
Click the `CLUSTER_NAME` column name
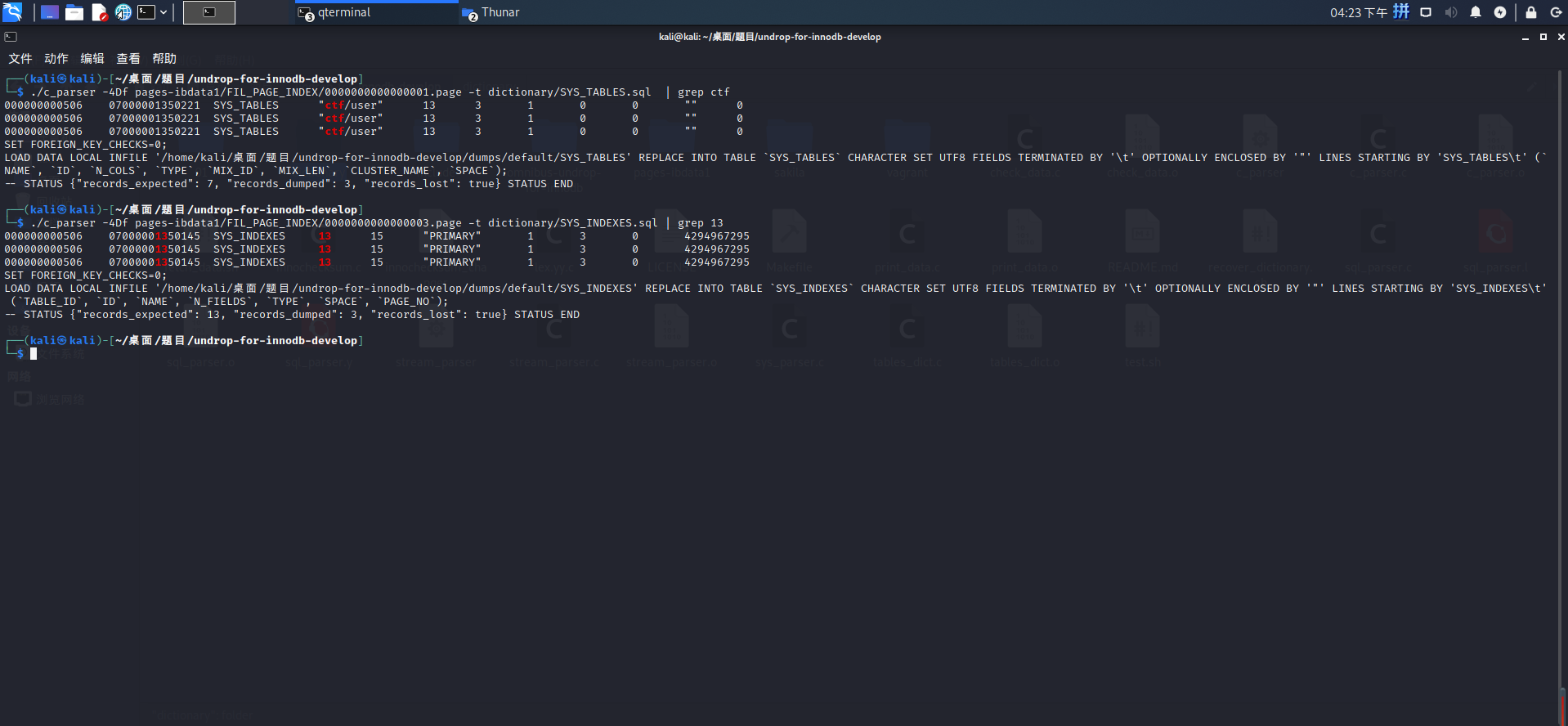pyautogui.click(x=390, y=171)
